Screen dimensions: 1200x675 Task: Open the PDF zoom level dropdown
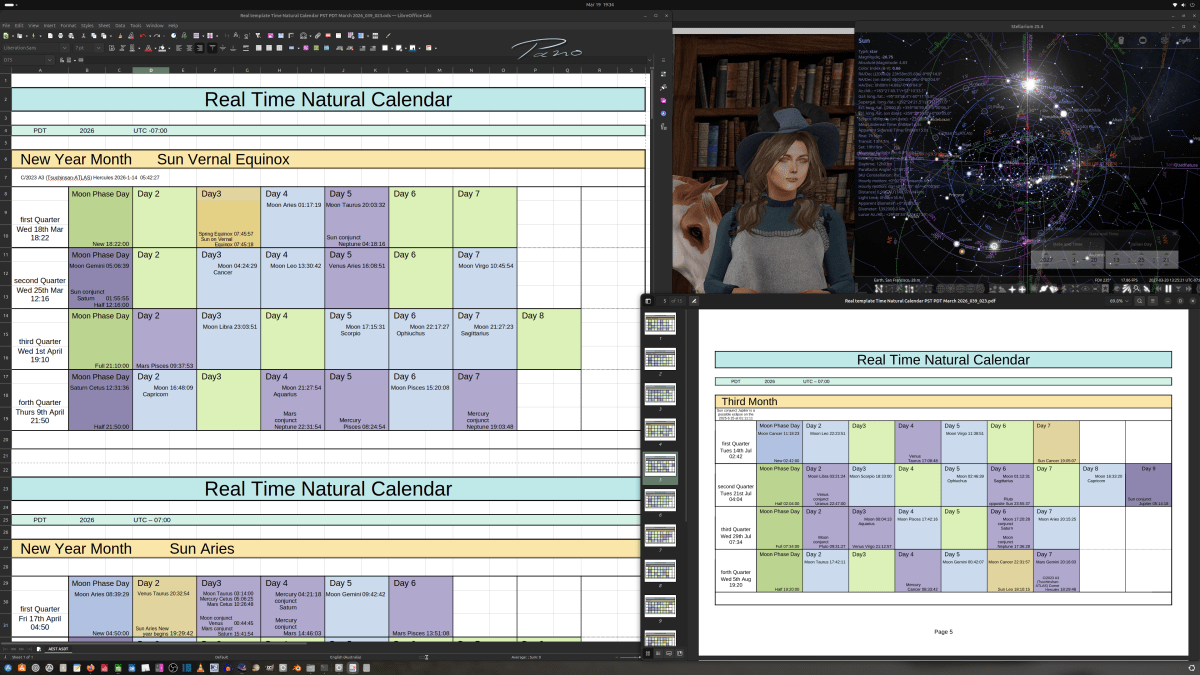point(1116,300)
